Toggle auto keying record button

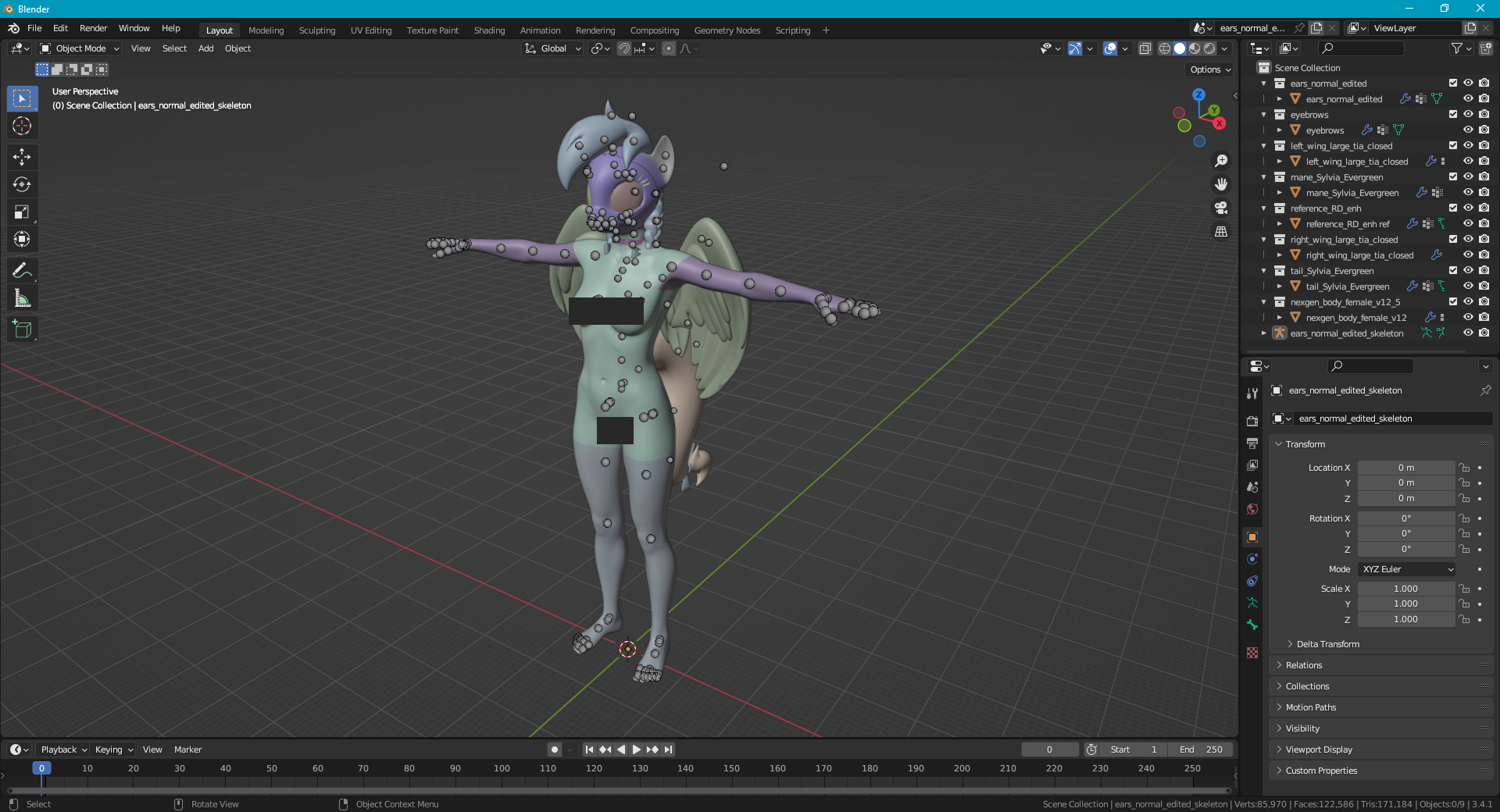pyautogui.click(x=555, y=750)
